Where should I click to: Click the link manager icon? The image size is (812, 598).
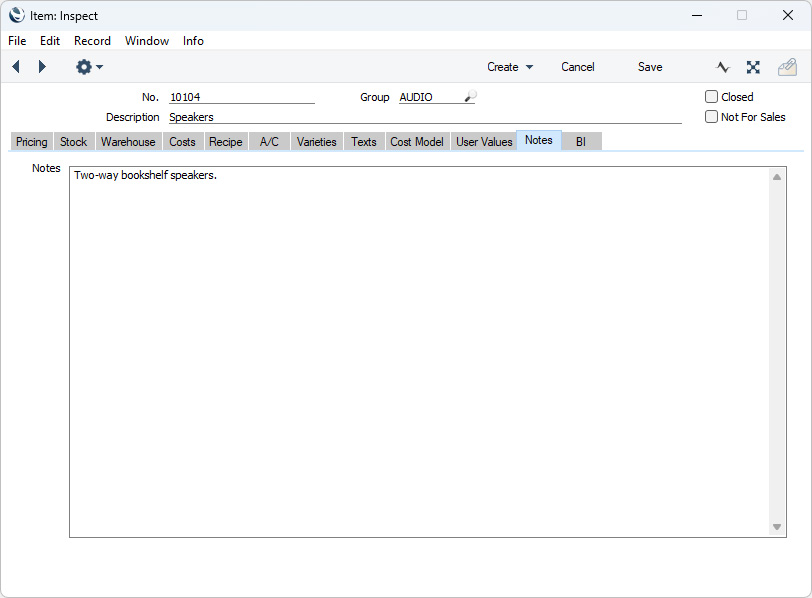coord(753,67)
